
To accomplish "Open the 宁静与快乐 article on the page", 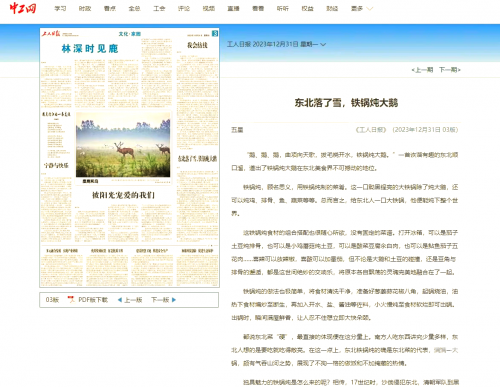I will pyautogui.click(x=56, y=165).
